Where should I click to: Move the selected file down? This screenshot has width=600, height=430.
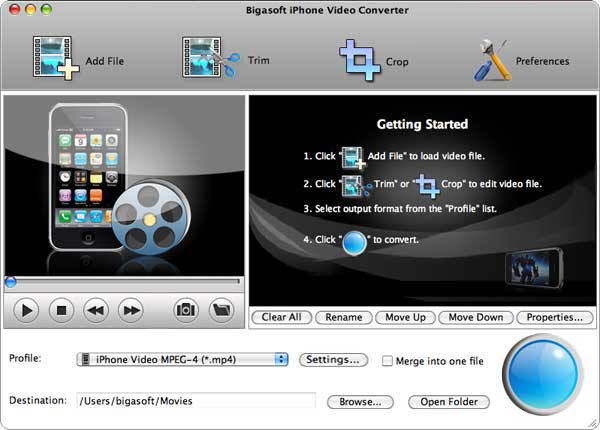click(476, 317)
